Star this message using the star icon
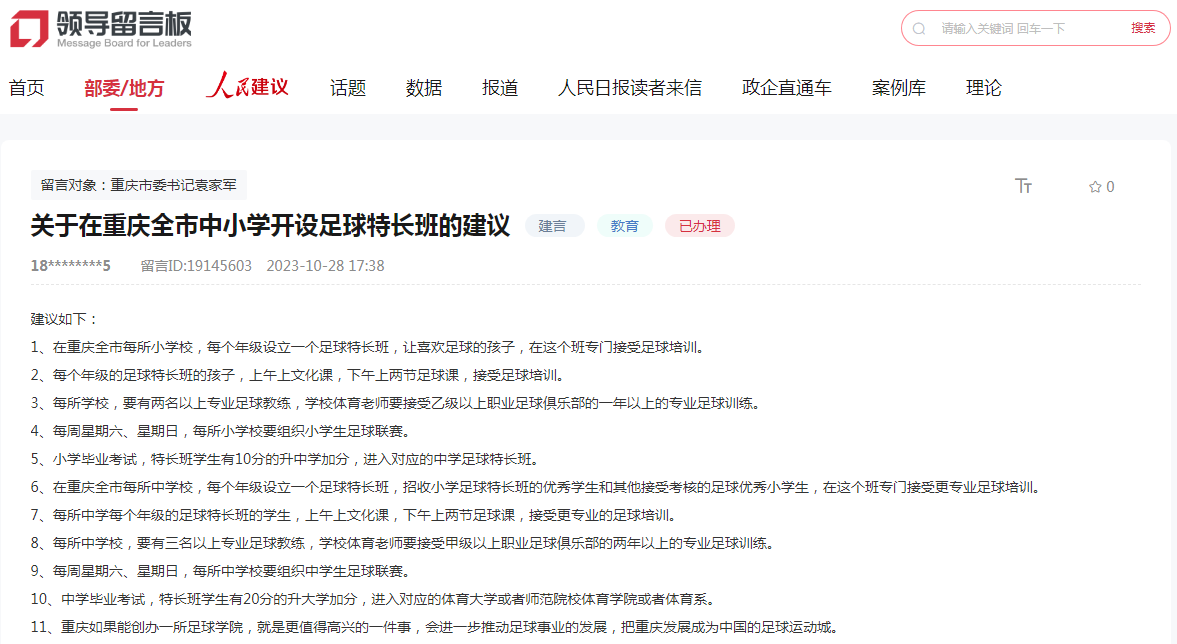1177x644 pixels. (1095, 186)
